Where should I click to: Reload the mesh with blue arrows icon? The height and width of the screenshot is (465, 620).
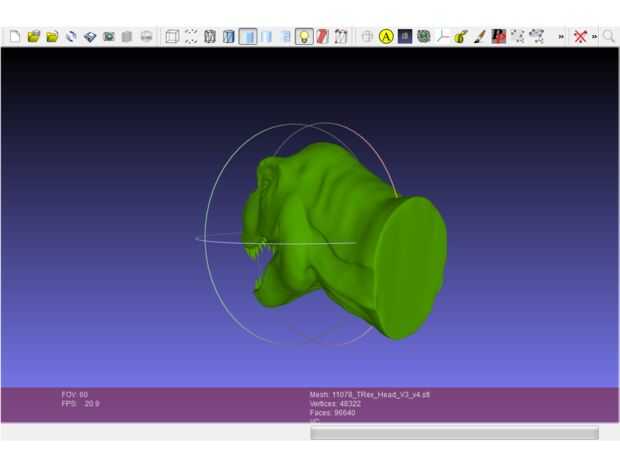tap(71, 37)
